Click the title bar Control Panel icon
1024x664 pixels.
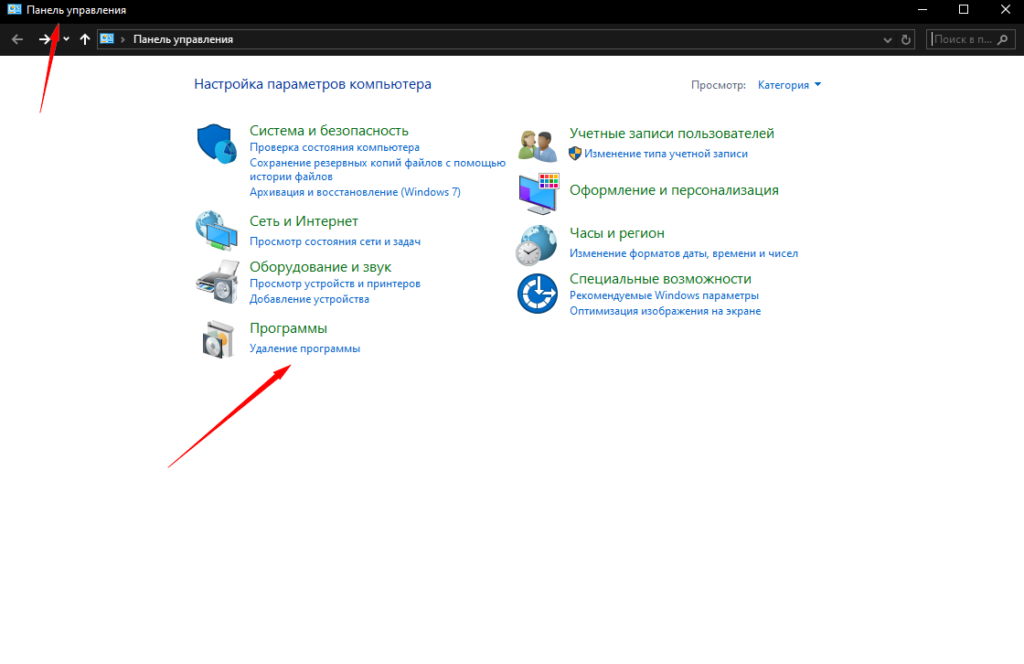14,10
